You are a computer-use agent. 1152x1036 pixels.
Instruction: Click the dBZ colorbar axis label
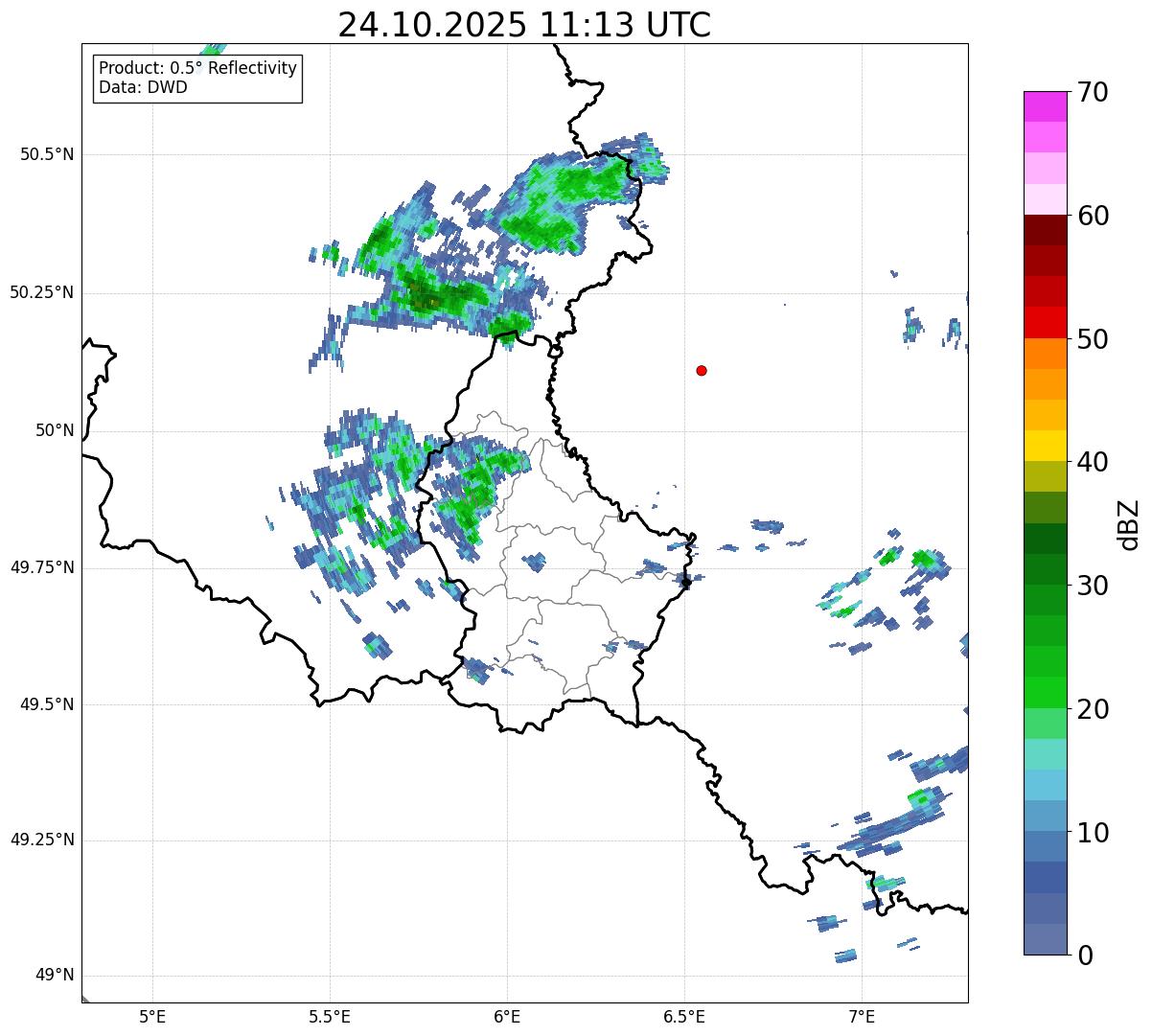pos(1129,523)
